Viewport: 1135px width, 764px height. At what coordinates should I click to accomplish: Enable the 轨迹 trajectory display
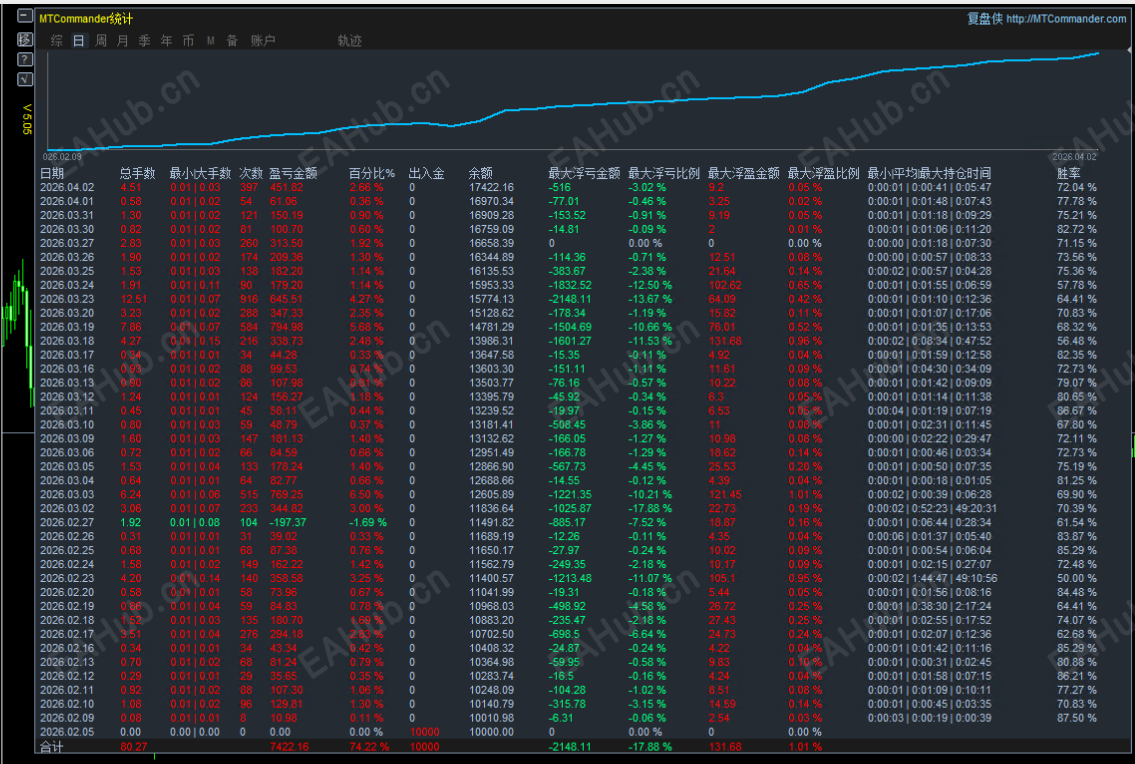[x=349, y=41]
